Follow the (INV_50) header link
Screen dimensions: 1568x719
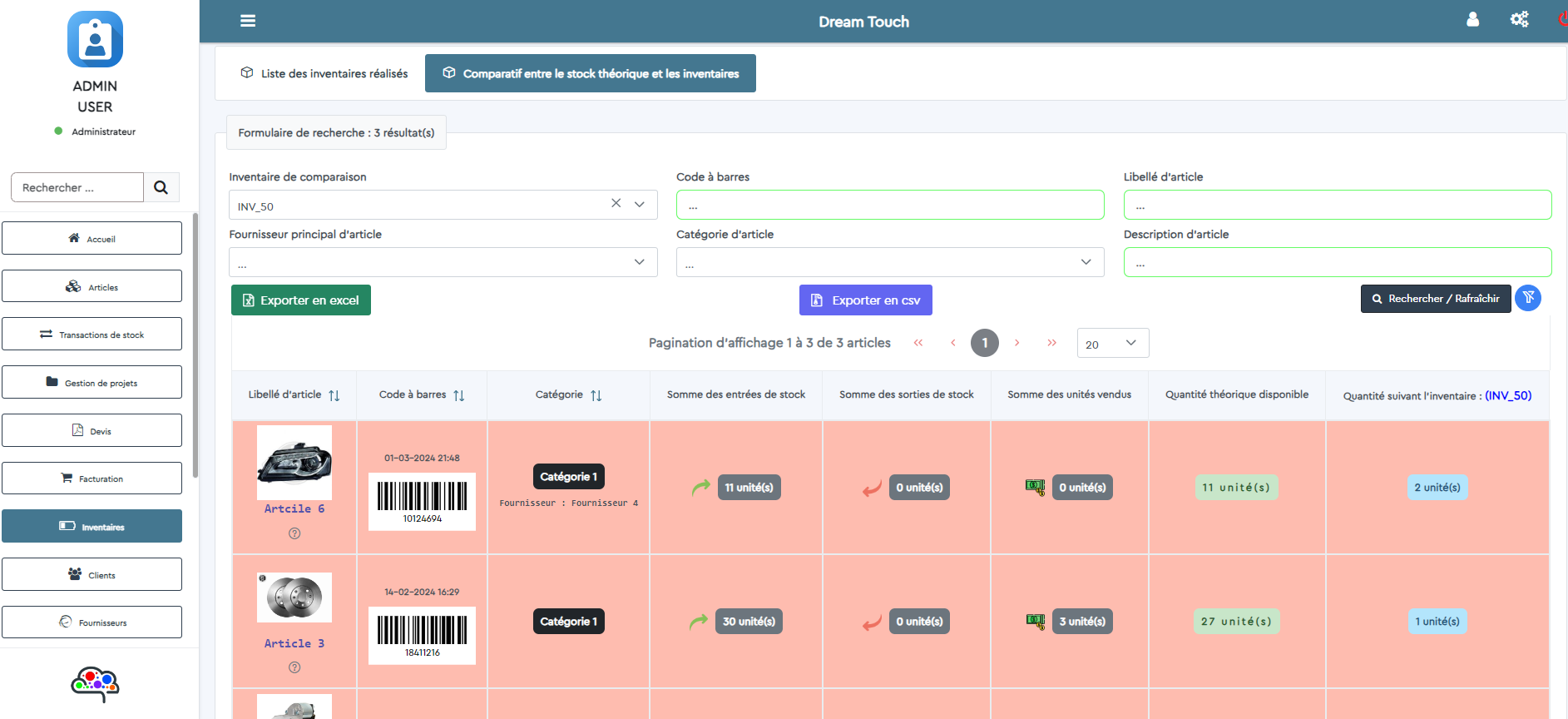coord(1508,395)
